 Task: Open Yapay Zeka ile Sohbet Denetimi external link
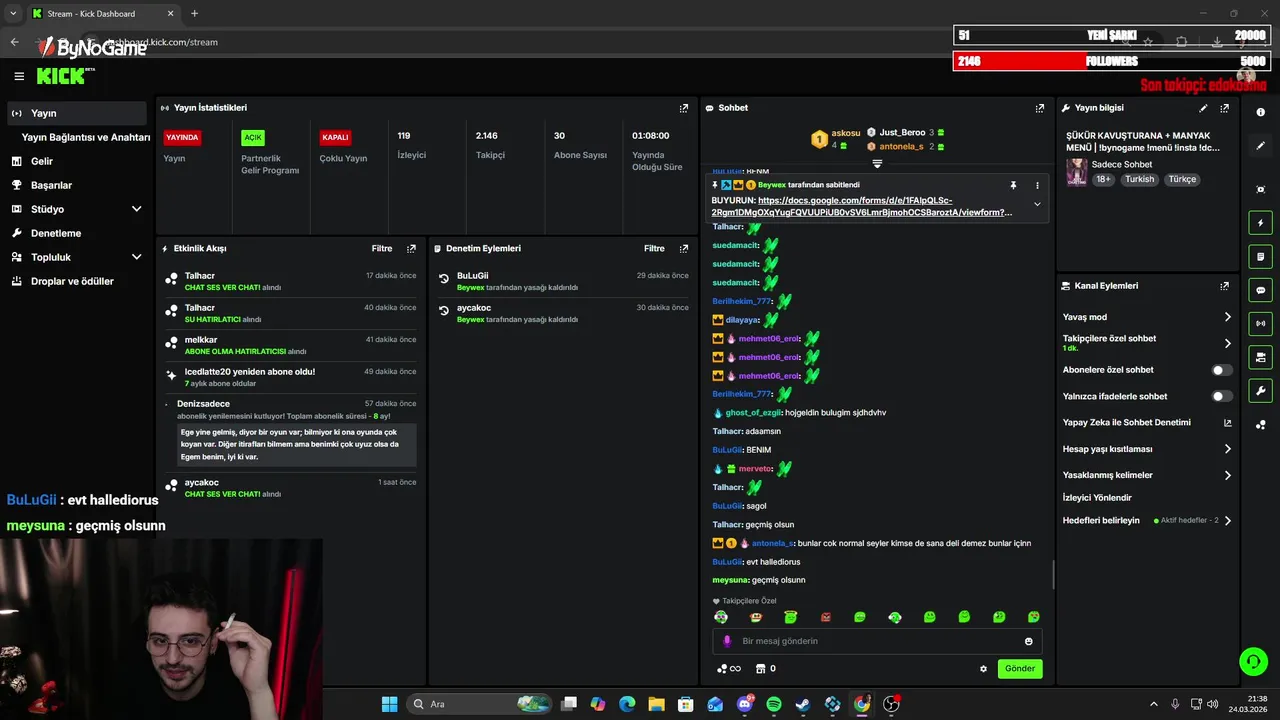click(x=1228, y=423)
